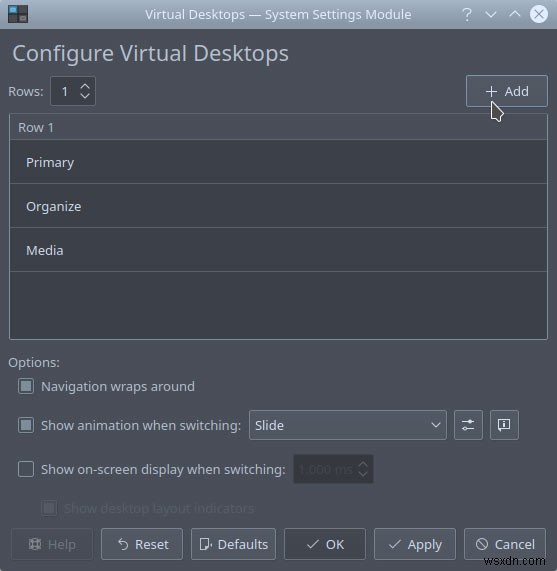
Task: Click the title bar help question mark
Action: click(467, 15)
